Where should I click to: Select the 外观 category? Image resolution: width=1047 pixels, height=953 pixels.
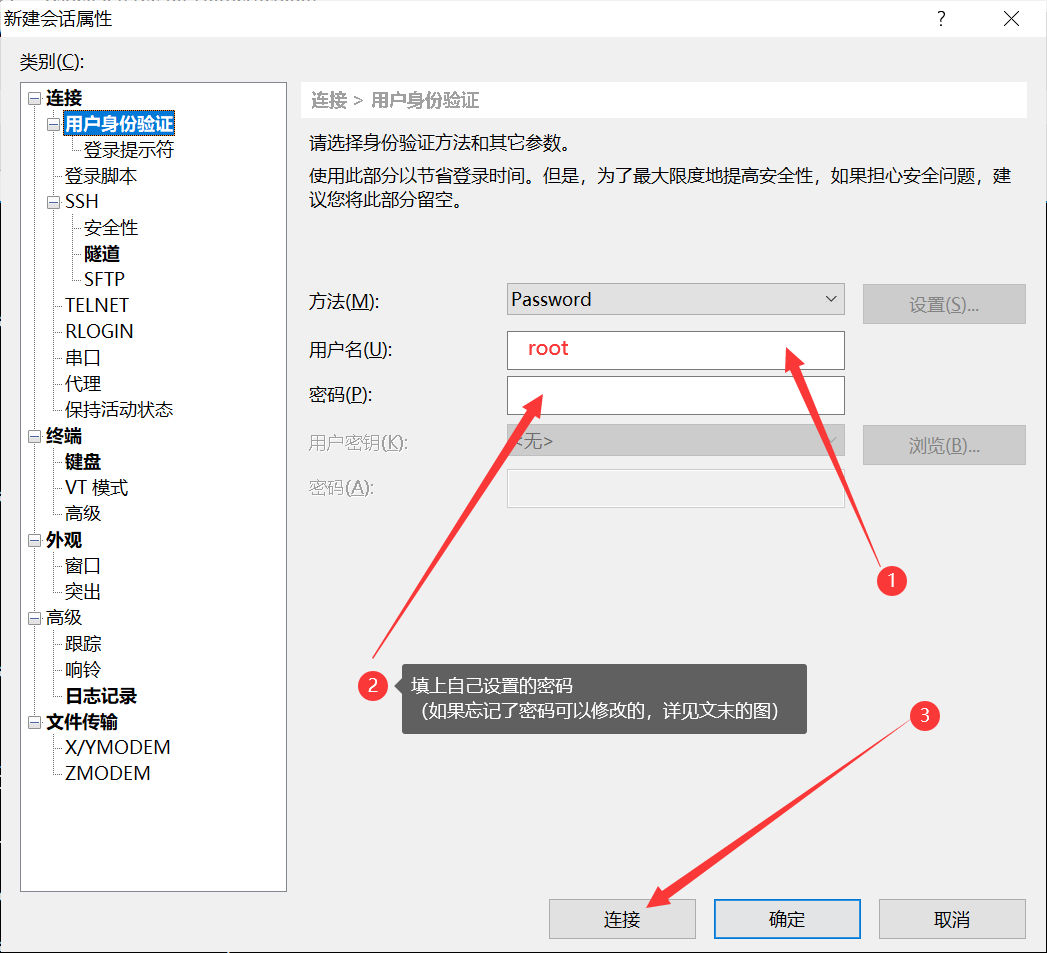pyautogui.click(x=63, y=540)
